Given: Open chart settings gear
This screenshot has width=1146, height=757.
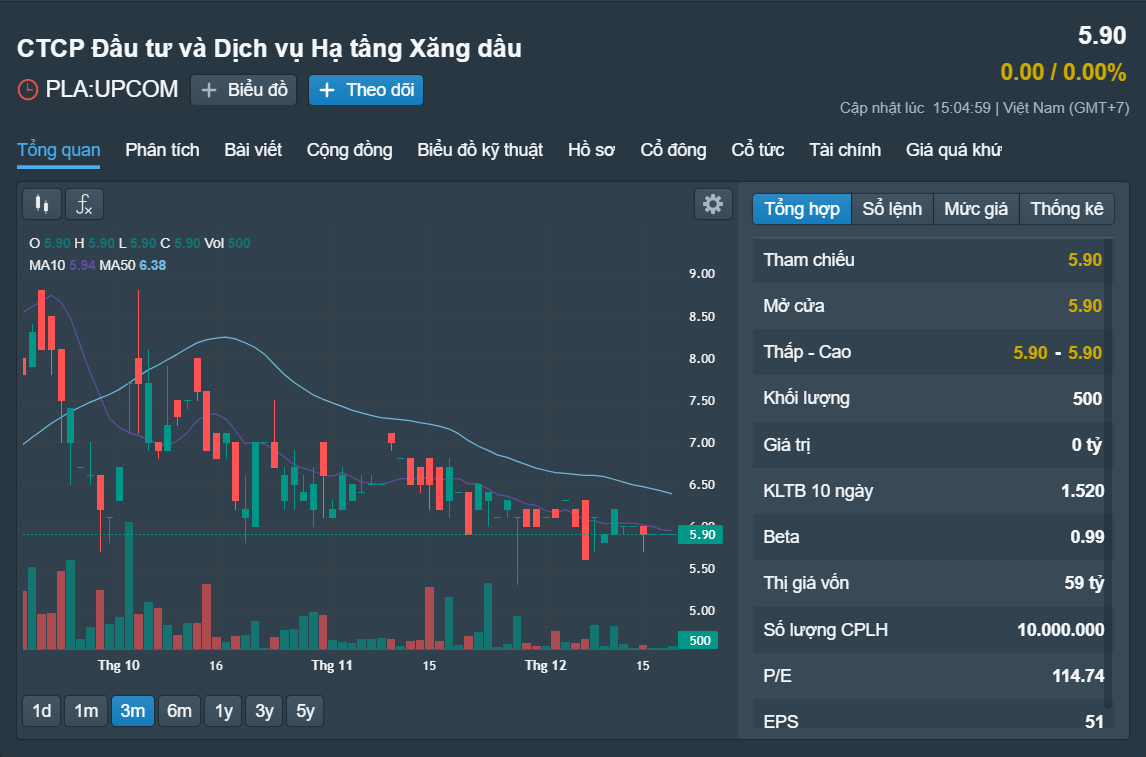Looking at the screenshot, I should (712, 204).
